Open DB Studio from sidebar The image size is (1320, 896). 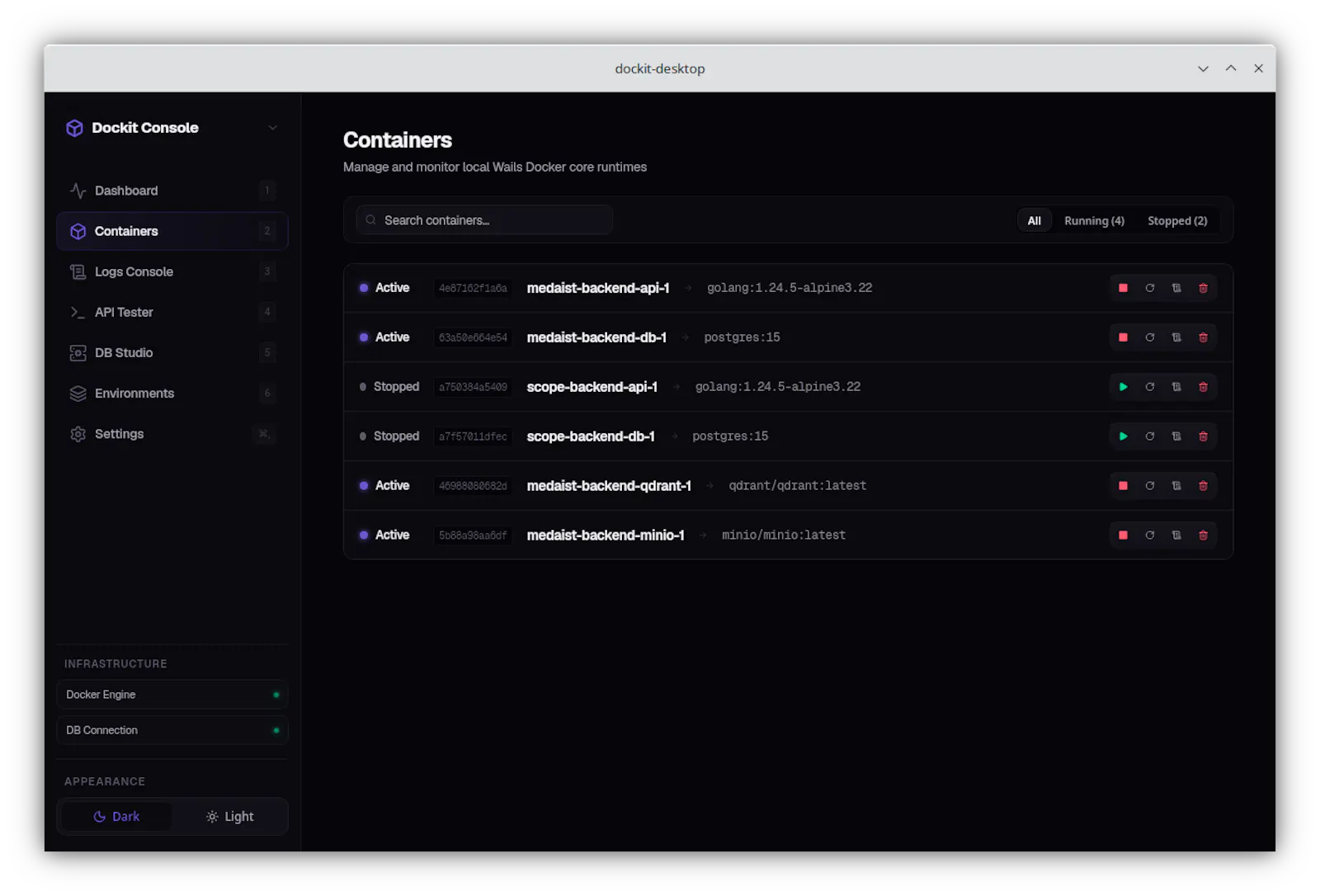[172, 352]
